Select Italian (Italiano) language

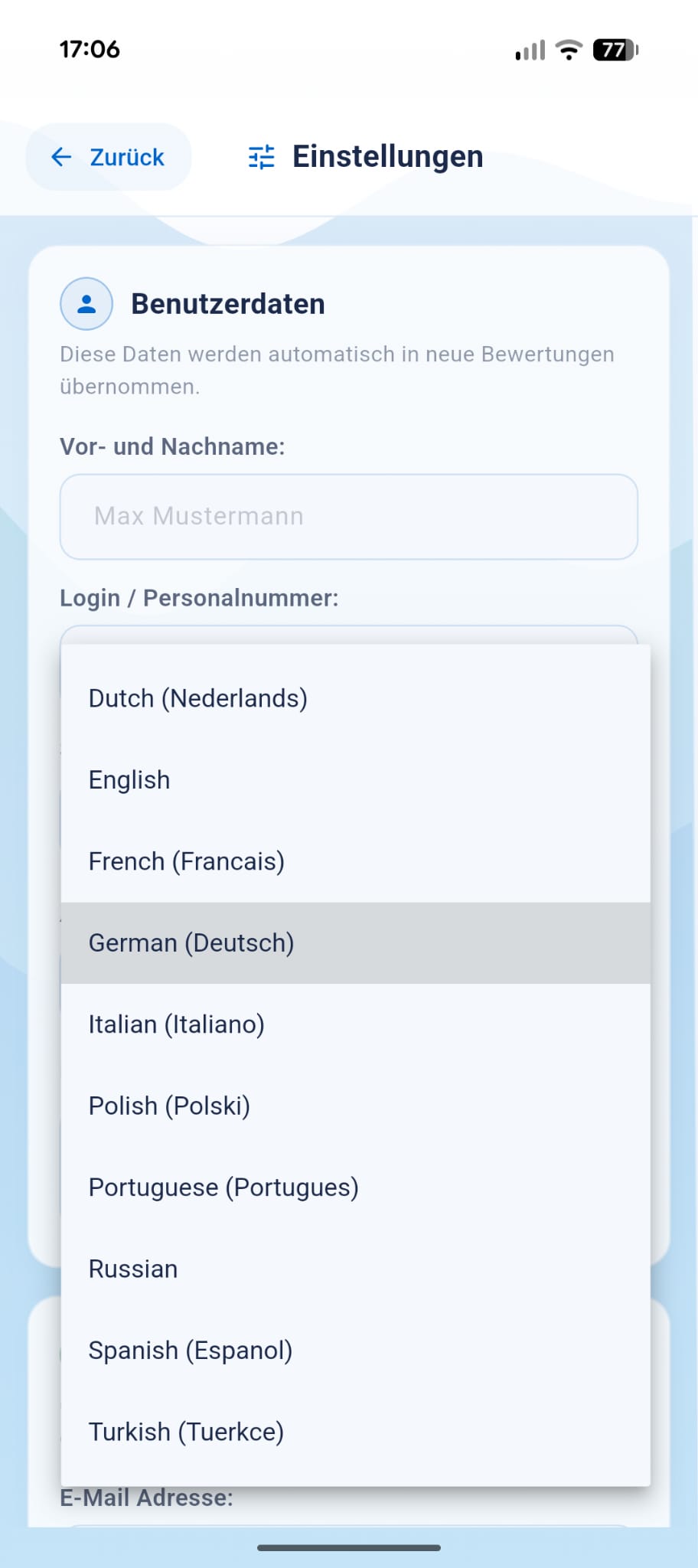click(177, 1024)
